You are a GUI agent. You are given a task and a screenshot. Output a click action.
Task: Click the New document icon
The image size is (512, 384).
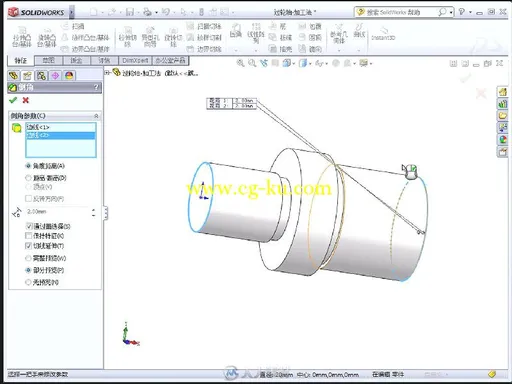coord(94,12)
